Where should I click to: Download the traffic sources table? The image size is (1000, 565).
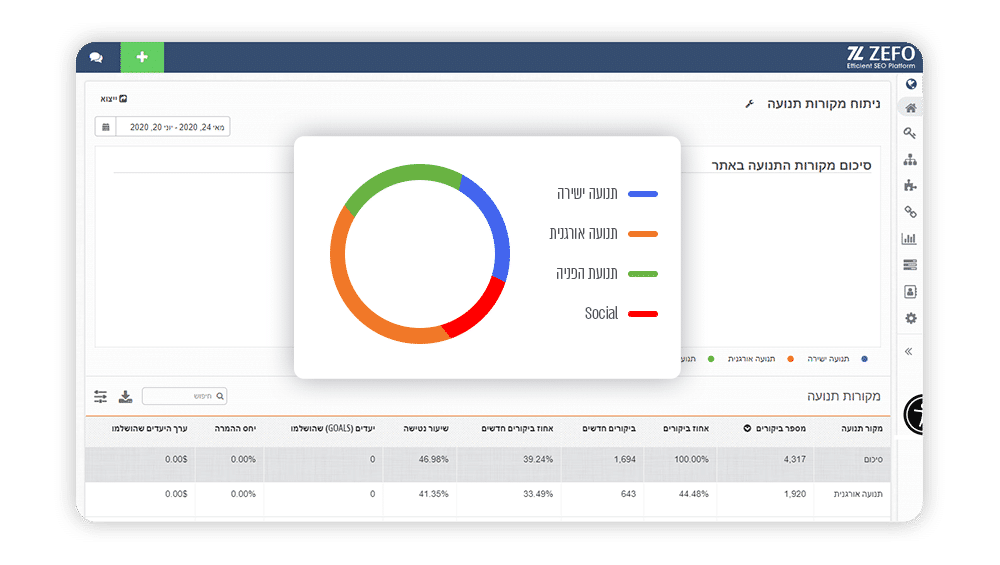(x=125, y=397)
